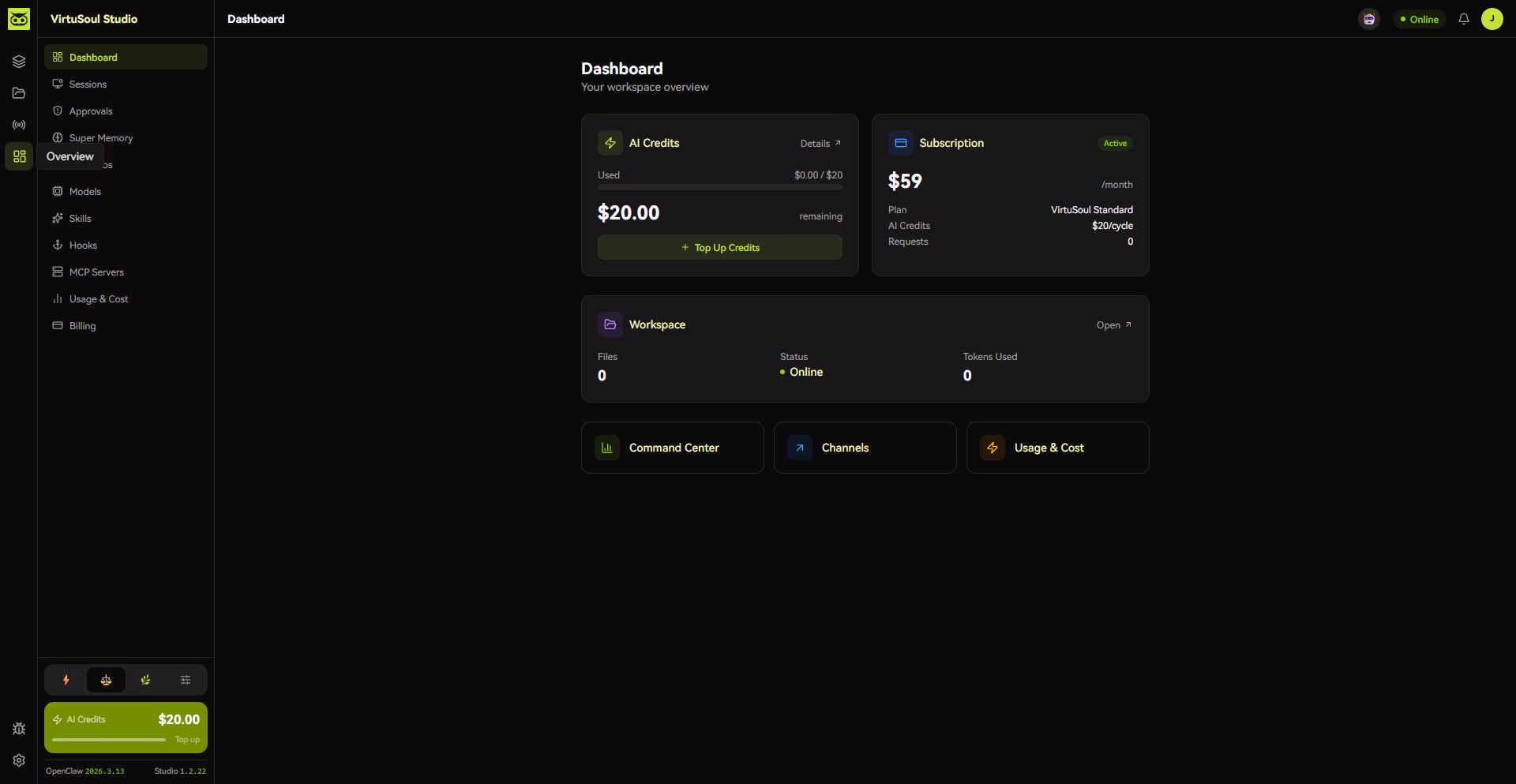Click the $20/cycle AI Credits value
1516x784 pixels.
(x=1113, y=226)
